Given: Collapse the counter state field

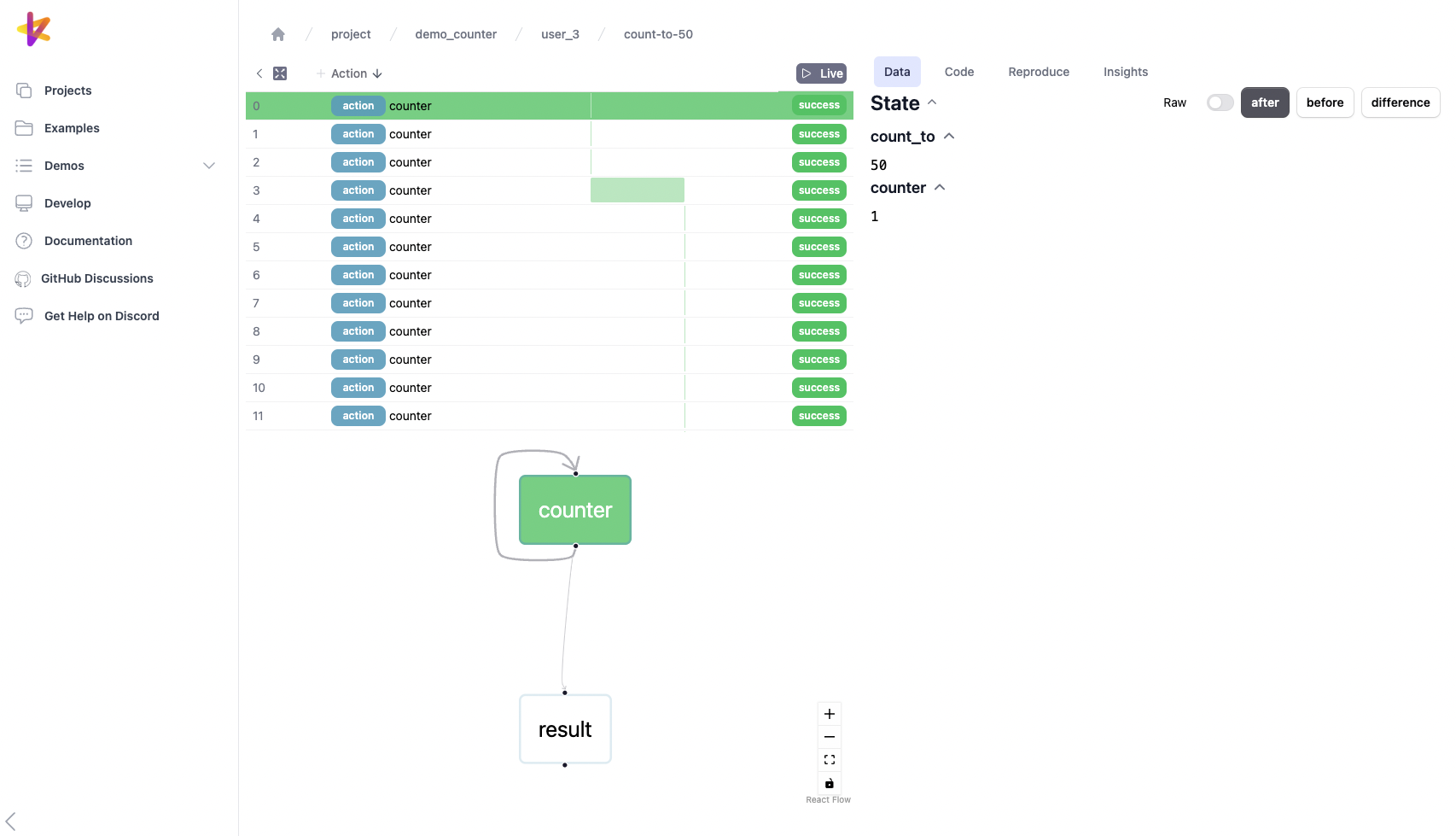Looking at the screenshot, I should tap(940, 188).
